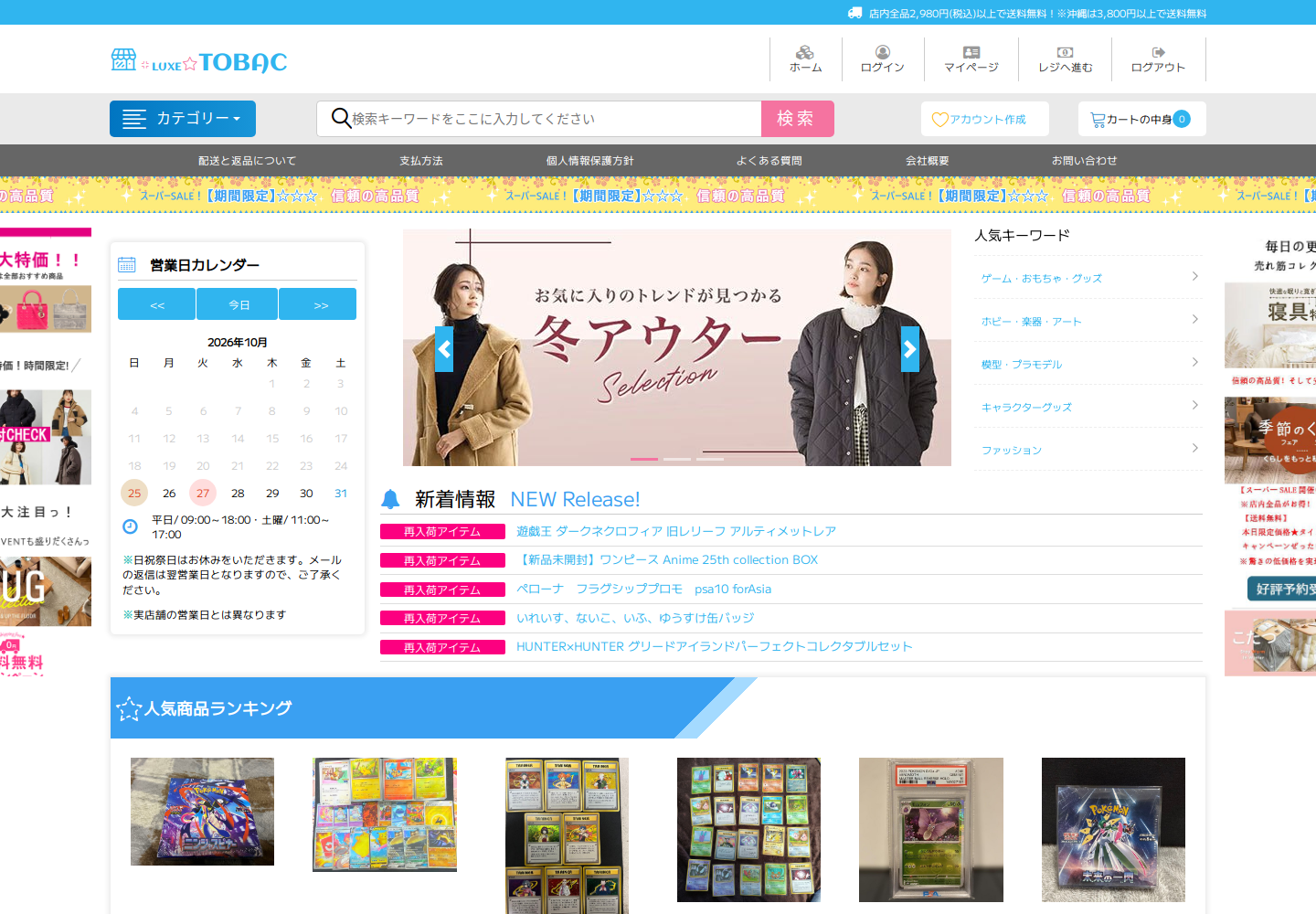Click the pink 検索 button
This screenshot has height=914, width=1316.
click(x=798, y=119)
